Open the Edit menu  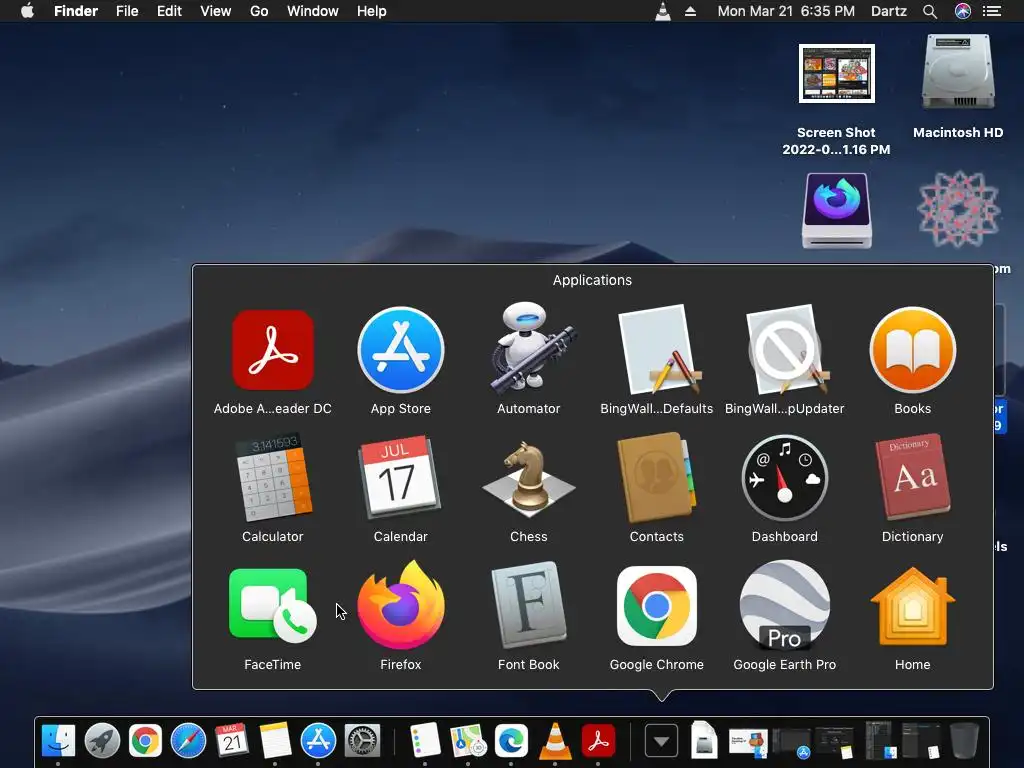pos(169,11)
